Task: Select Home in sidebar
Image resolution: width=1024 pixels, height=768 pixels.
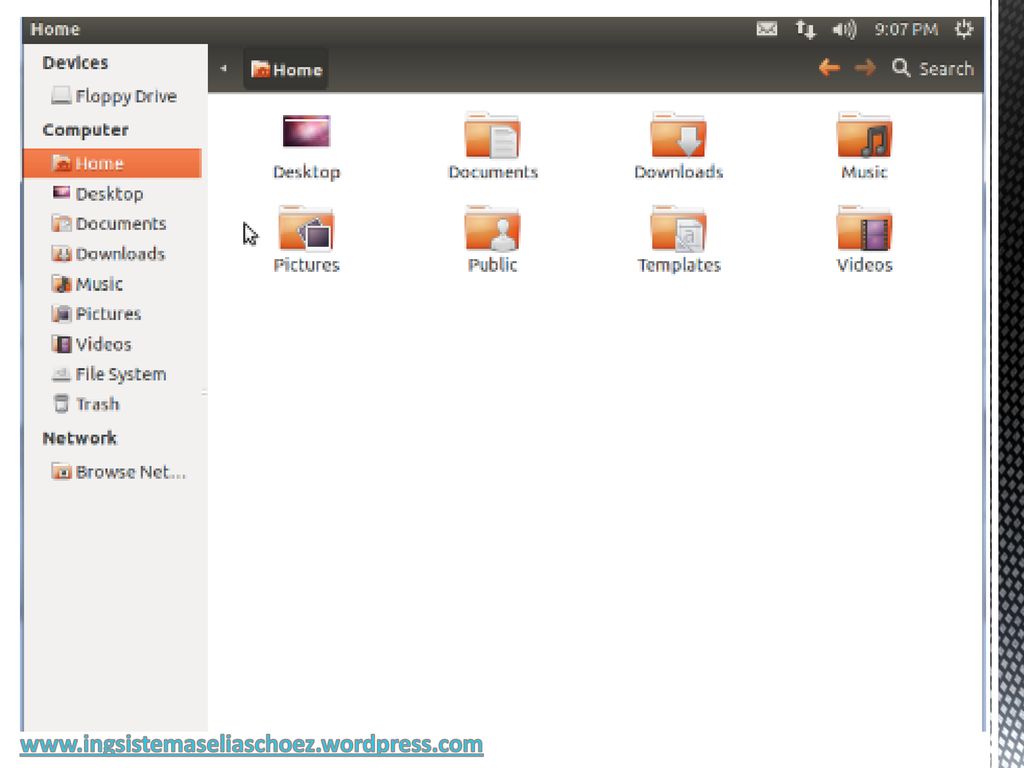Action: (x=112, y=163)
